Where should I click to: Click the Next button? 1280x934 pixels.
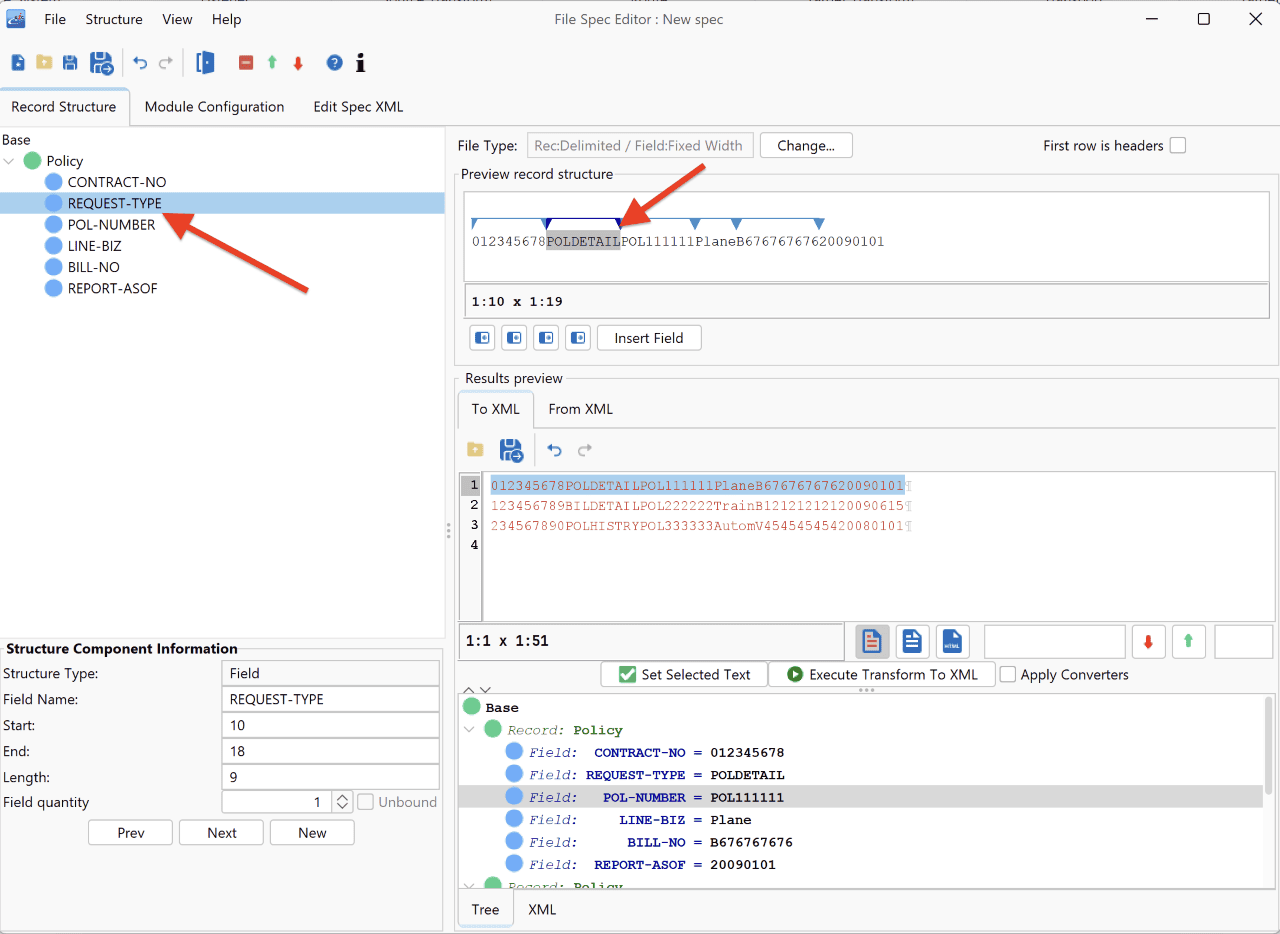pos(222,833)
